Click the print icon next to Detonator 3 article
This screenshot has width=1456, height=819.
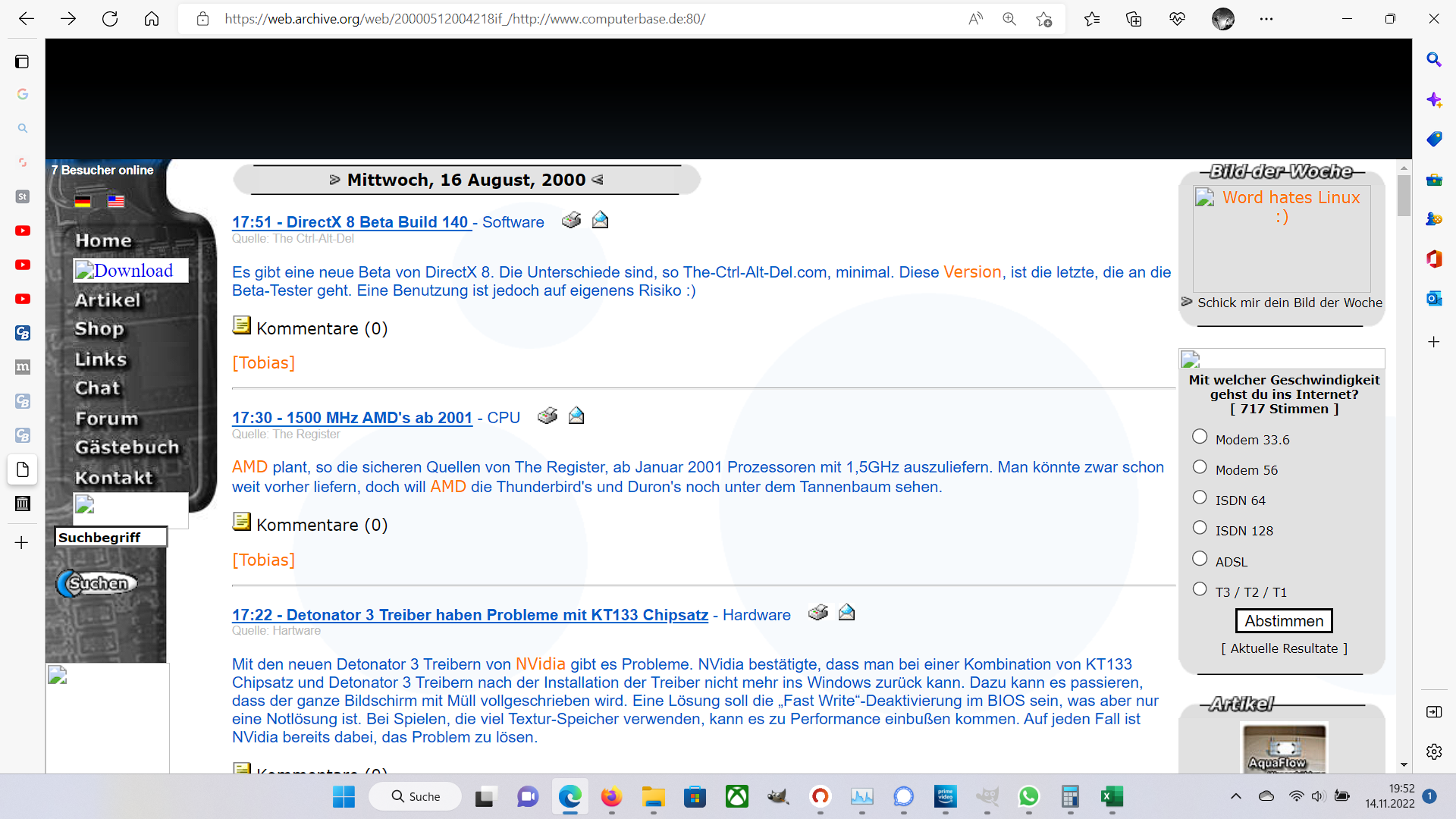pos(817,613)
